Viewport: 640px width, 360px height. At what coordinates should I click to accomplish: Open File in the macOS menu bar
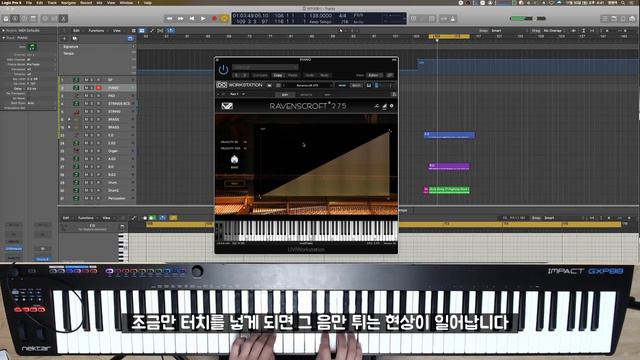[x=29, y=2]
